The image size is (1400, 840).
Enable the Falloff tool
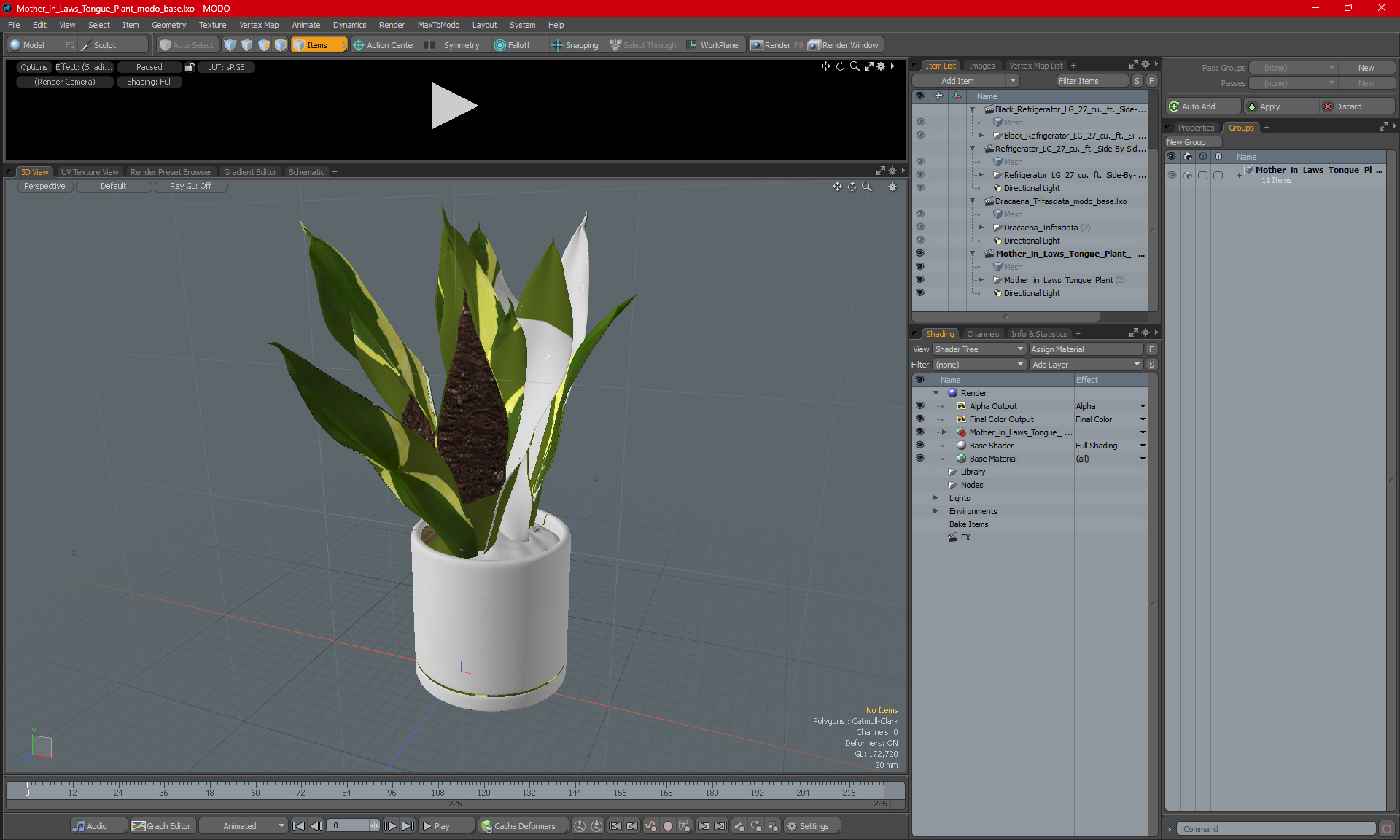click(500, 45)
